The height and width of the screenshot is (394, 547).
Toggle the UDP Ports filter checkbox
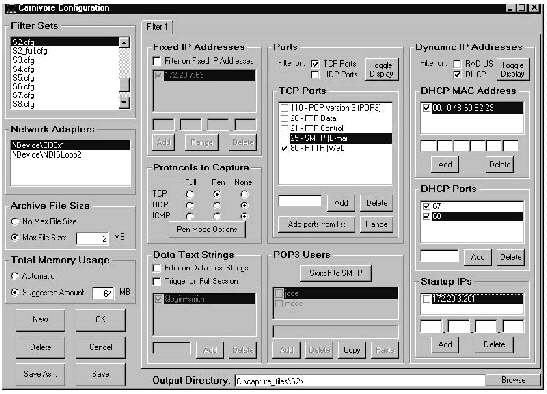coord(315,74)
